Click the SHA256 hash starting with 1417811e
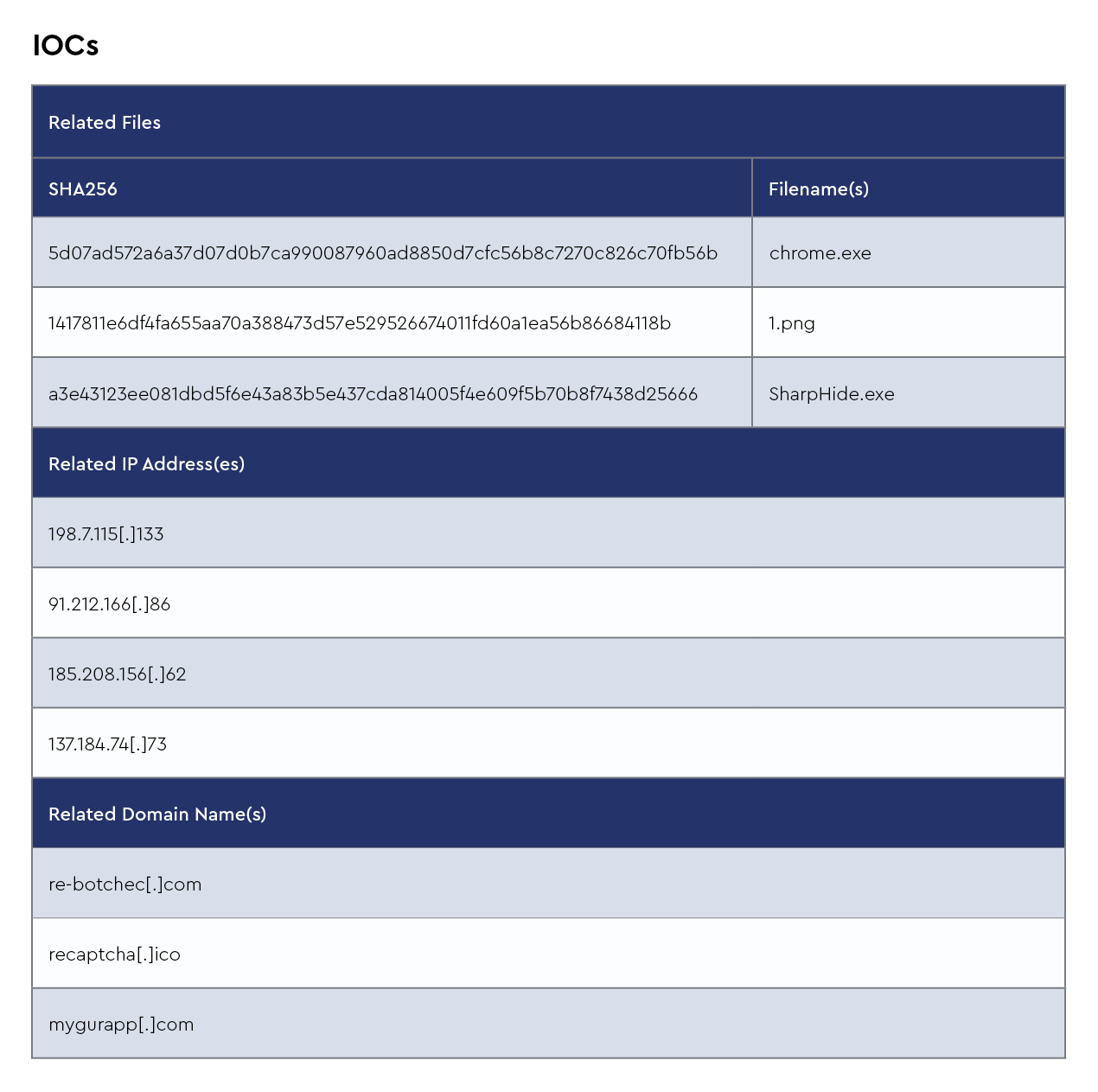Image resolution: width=1098 pixels, height=1092 pixels. tap(360, 323)
